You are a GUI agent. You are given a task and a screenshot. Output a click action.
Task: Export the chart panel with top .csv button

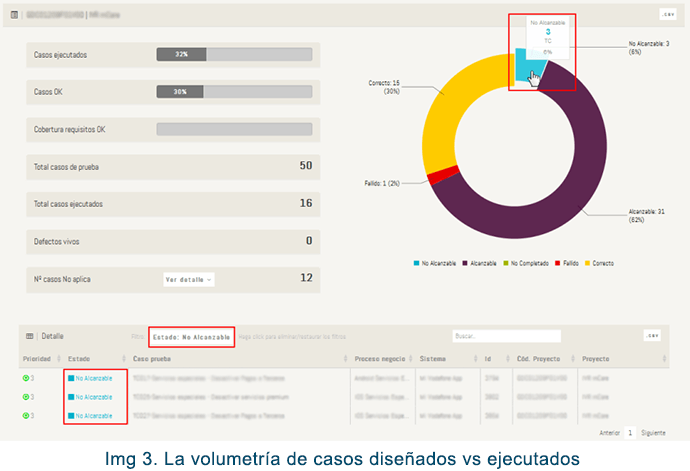pyautogui.click(x=666, y=15)
